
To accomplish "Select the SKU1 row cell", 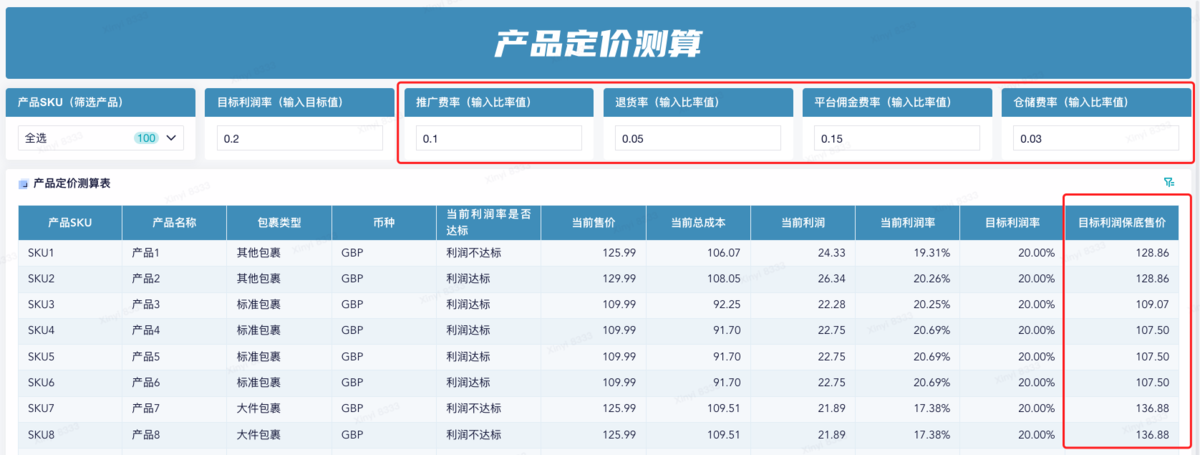I will (x=70, y=253).
